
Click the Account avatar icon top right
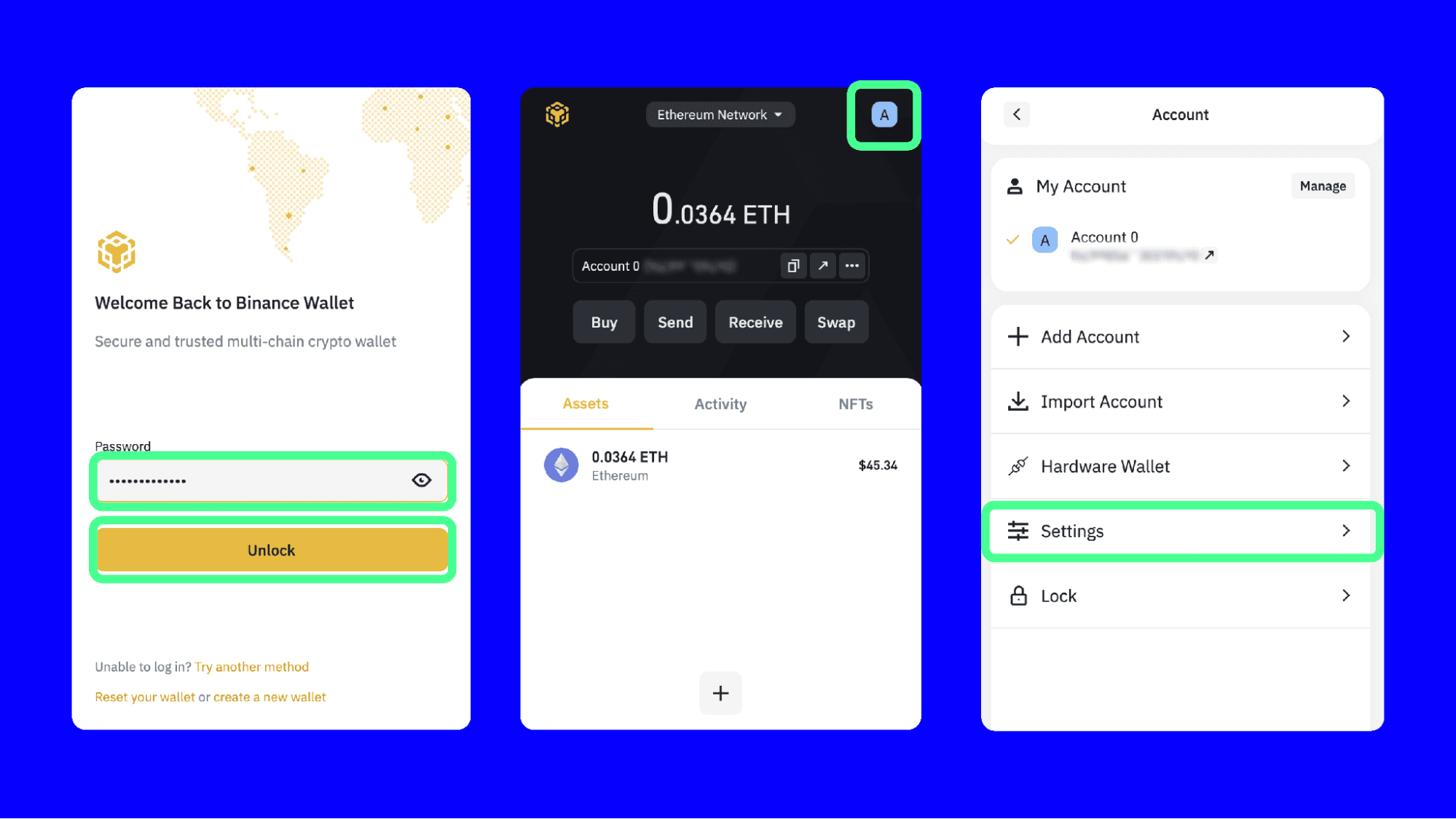884,114
